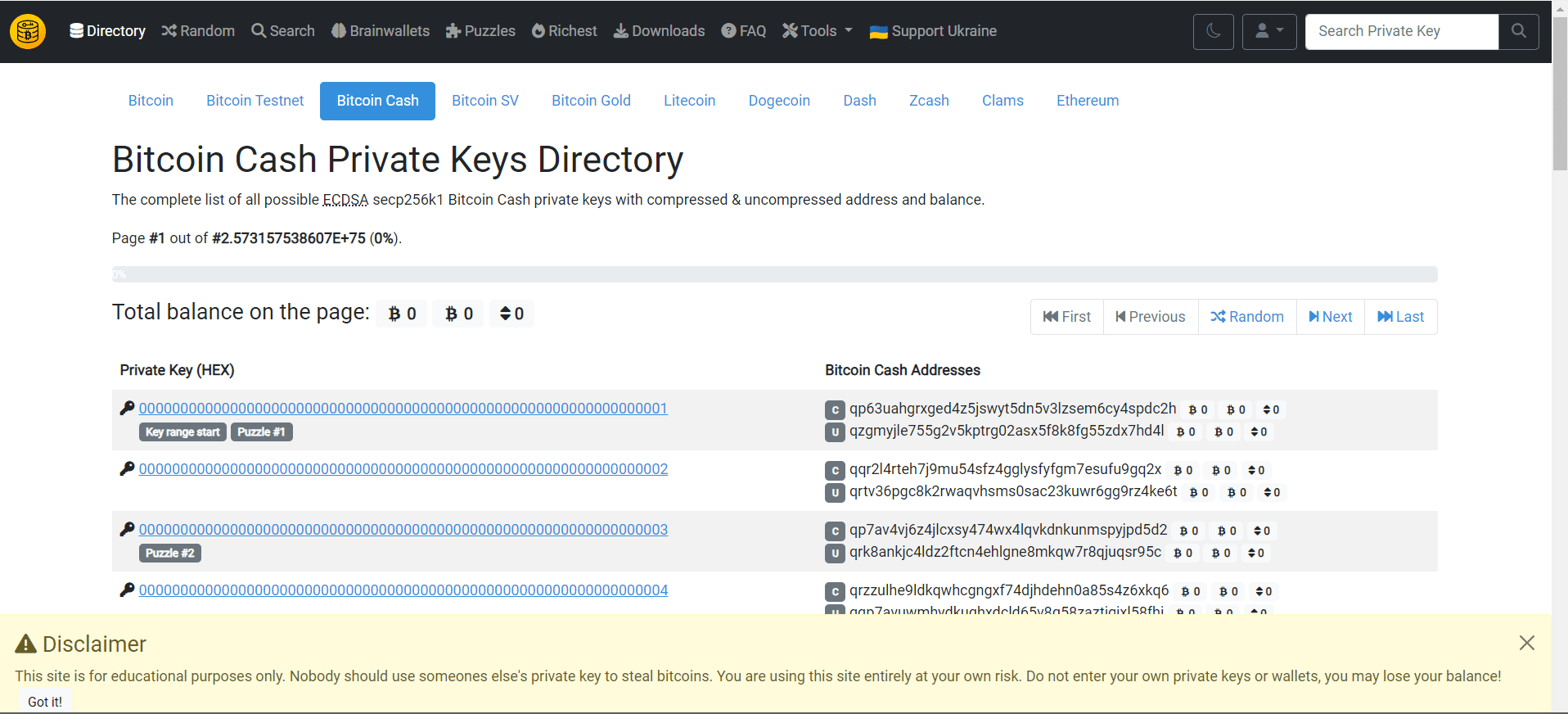The image size is (1568, 714).
Task: Click the search magnifier button
Action: point(1519,32)
